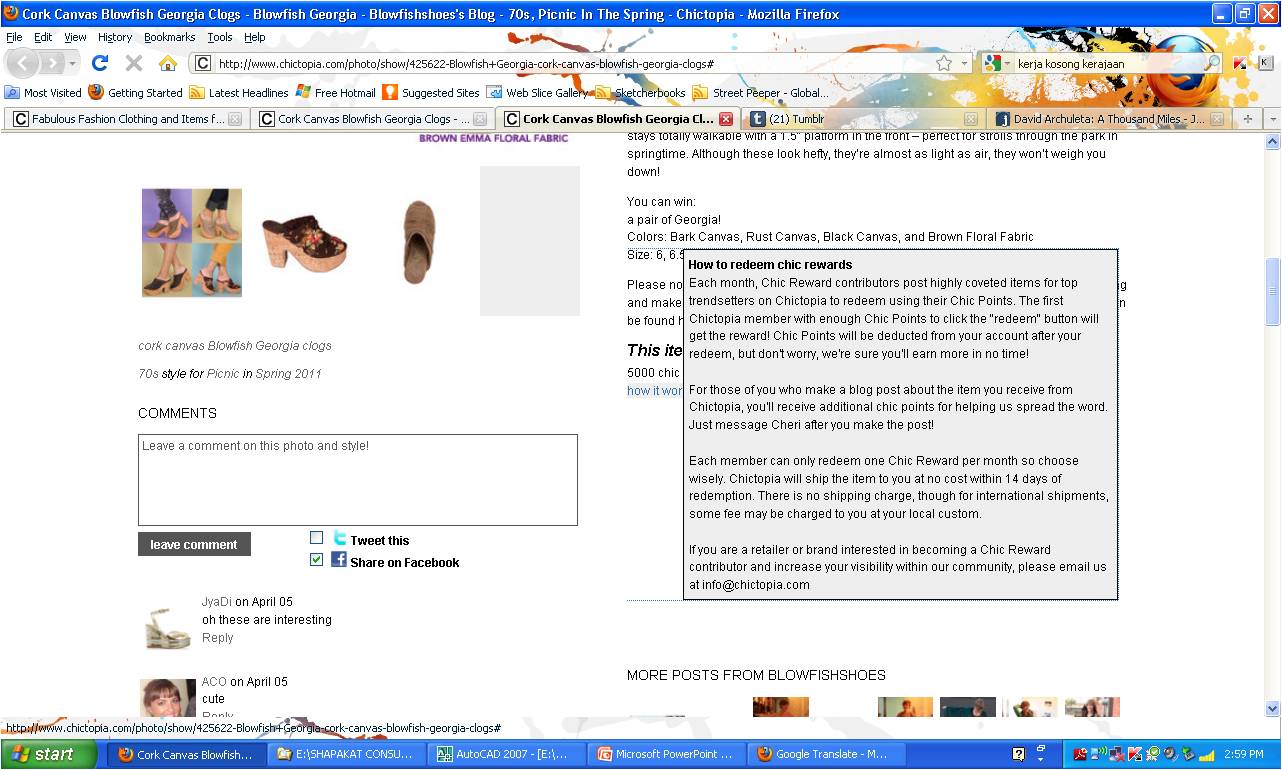Viewport: 1282px width, 770px height.
Task: Click the scrollbar down arrow
Action: 1272,709
